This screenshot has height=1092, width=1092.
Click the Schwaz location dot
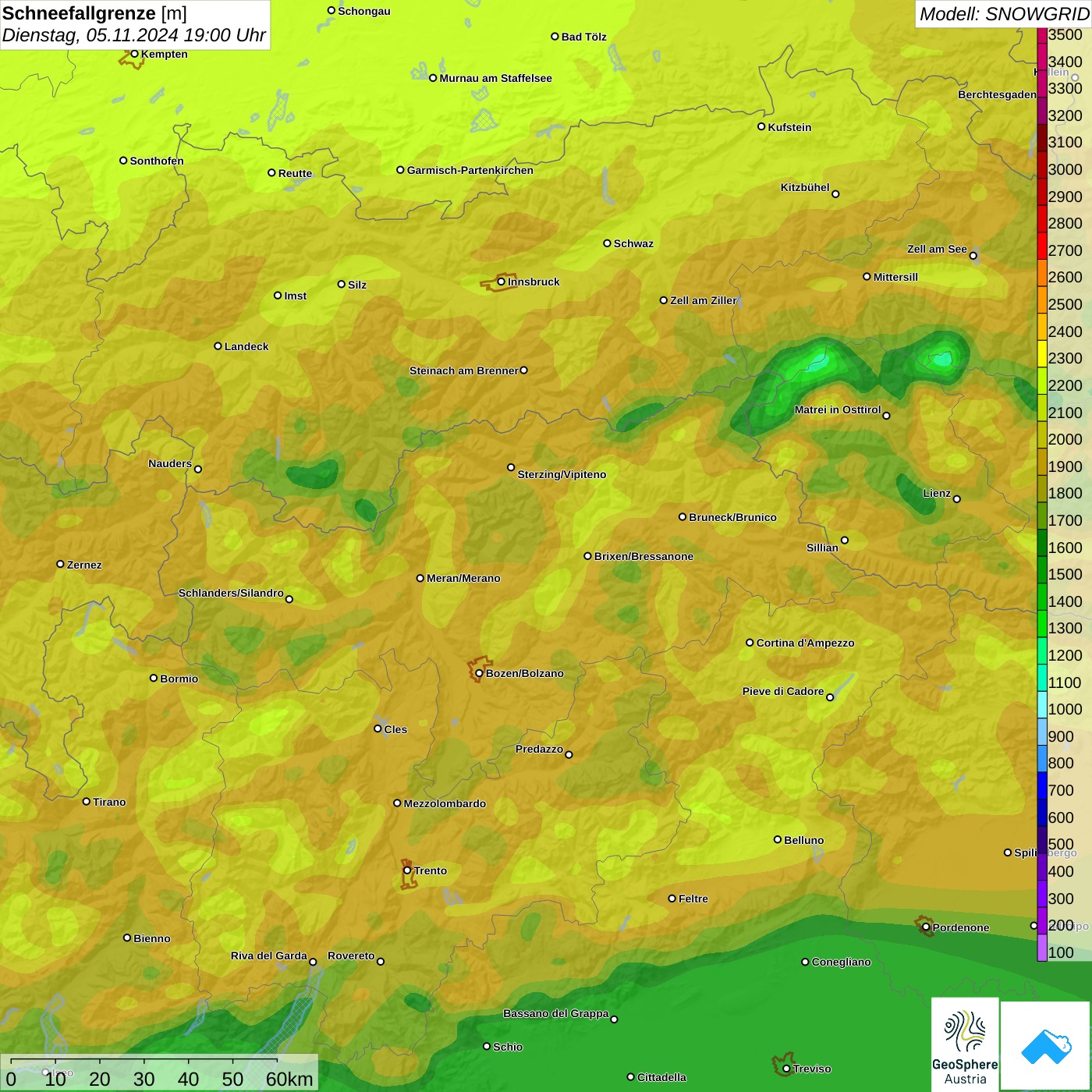coord(607,243)
